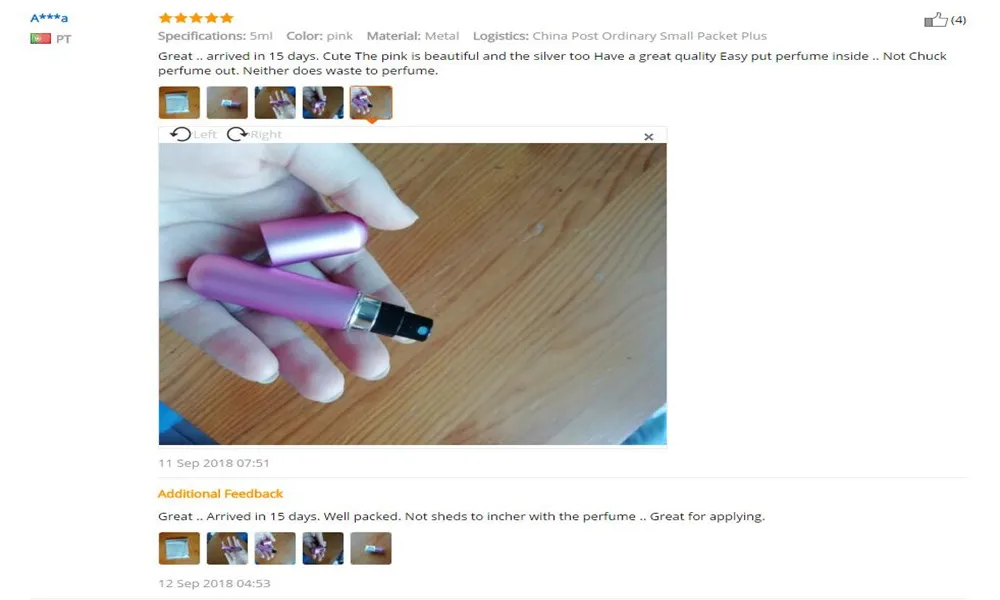
Task: Open fourth Additional Feedback thumbnail
Action: pos(323,548)
